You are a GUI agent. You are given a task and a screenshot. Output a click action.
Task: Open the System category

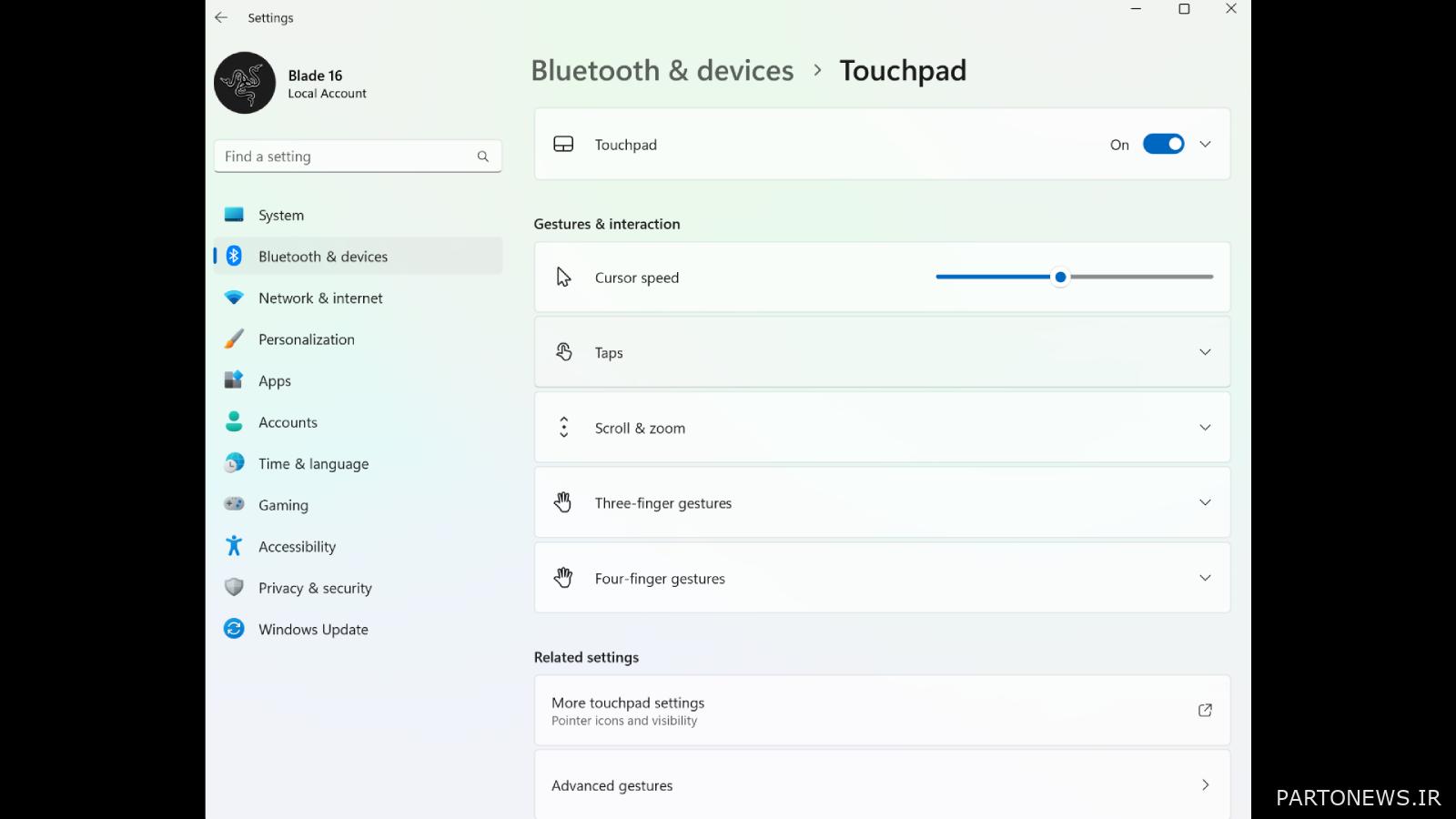click(281, 216)
